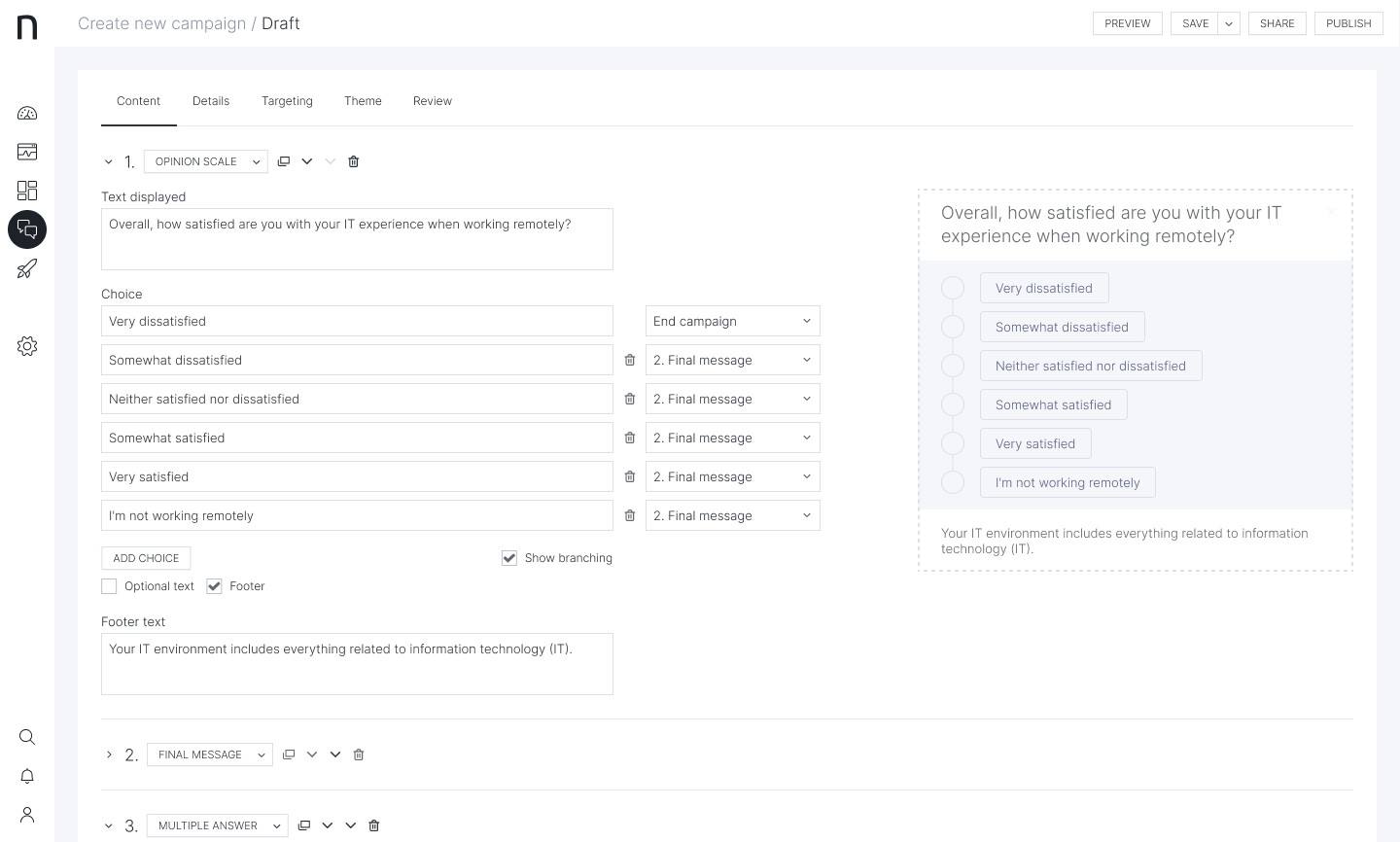Open the dashboard gauge icon in sidebar
1400x842 pixels.
click(27, 113)
